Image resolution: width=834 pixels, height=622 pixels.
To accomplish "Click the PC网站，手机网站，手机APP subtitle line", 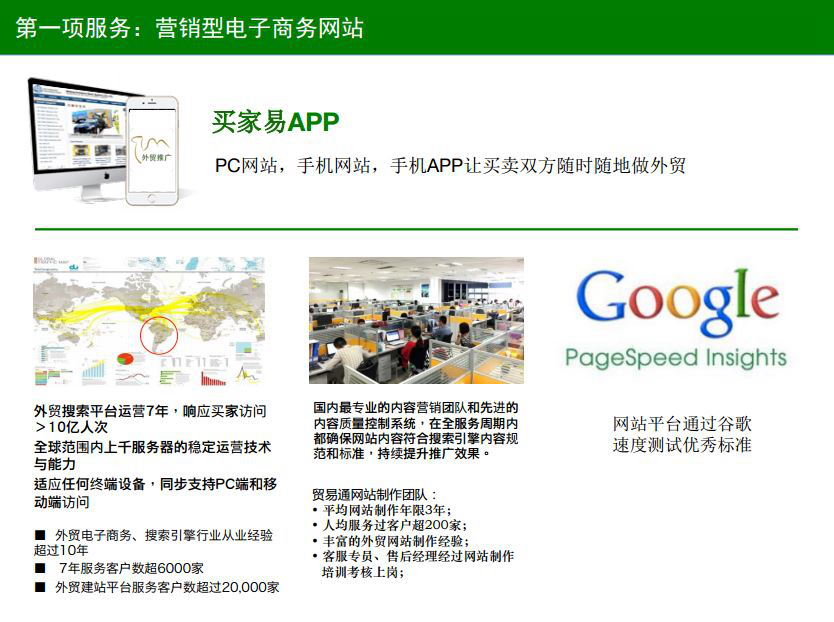I will 450,165.
